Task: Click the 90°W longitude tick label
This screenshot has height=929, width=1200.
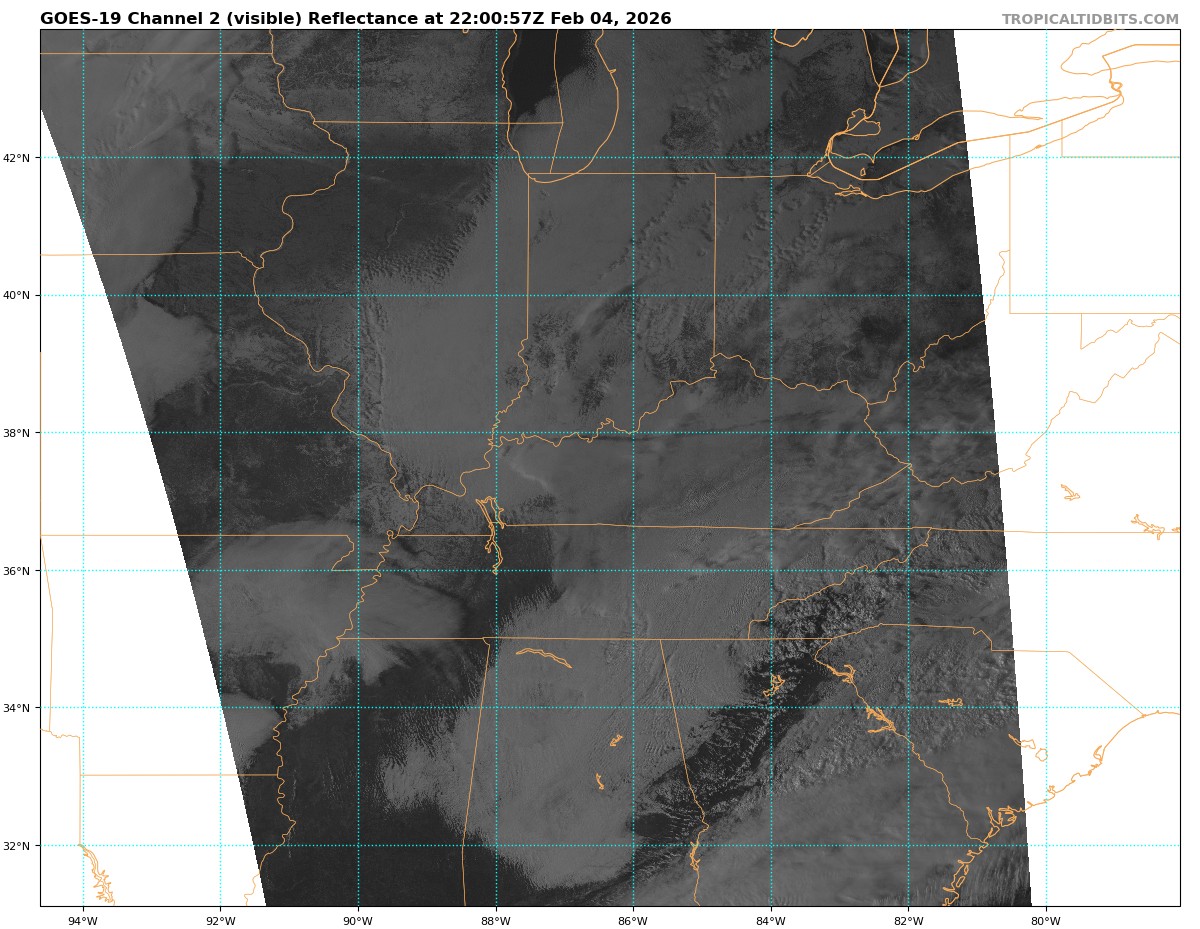Action: pyautogui.click(x=358, y=921)
